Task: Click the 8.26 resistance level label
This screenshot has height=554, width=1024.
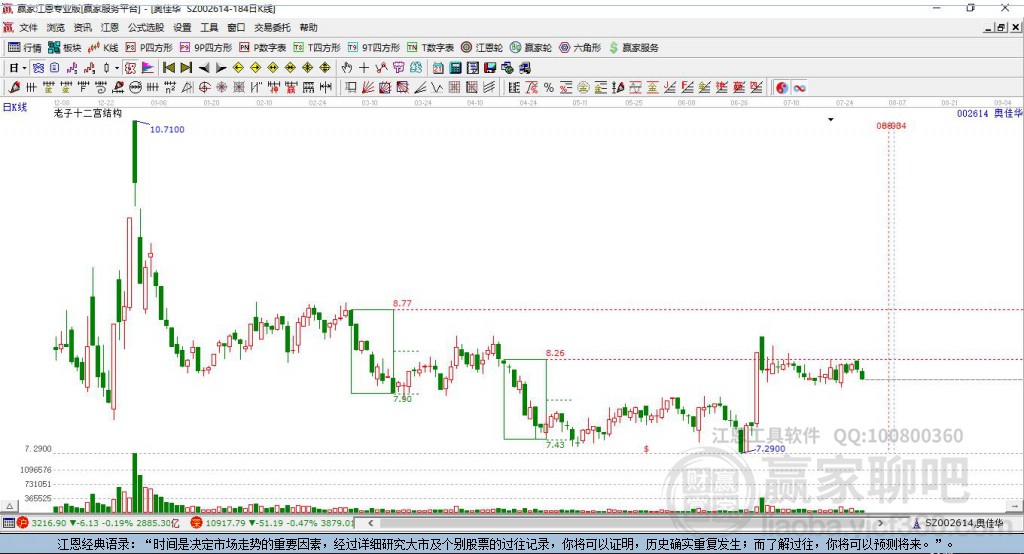Action: (555, 353)
